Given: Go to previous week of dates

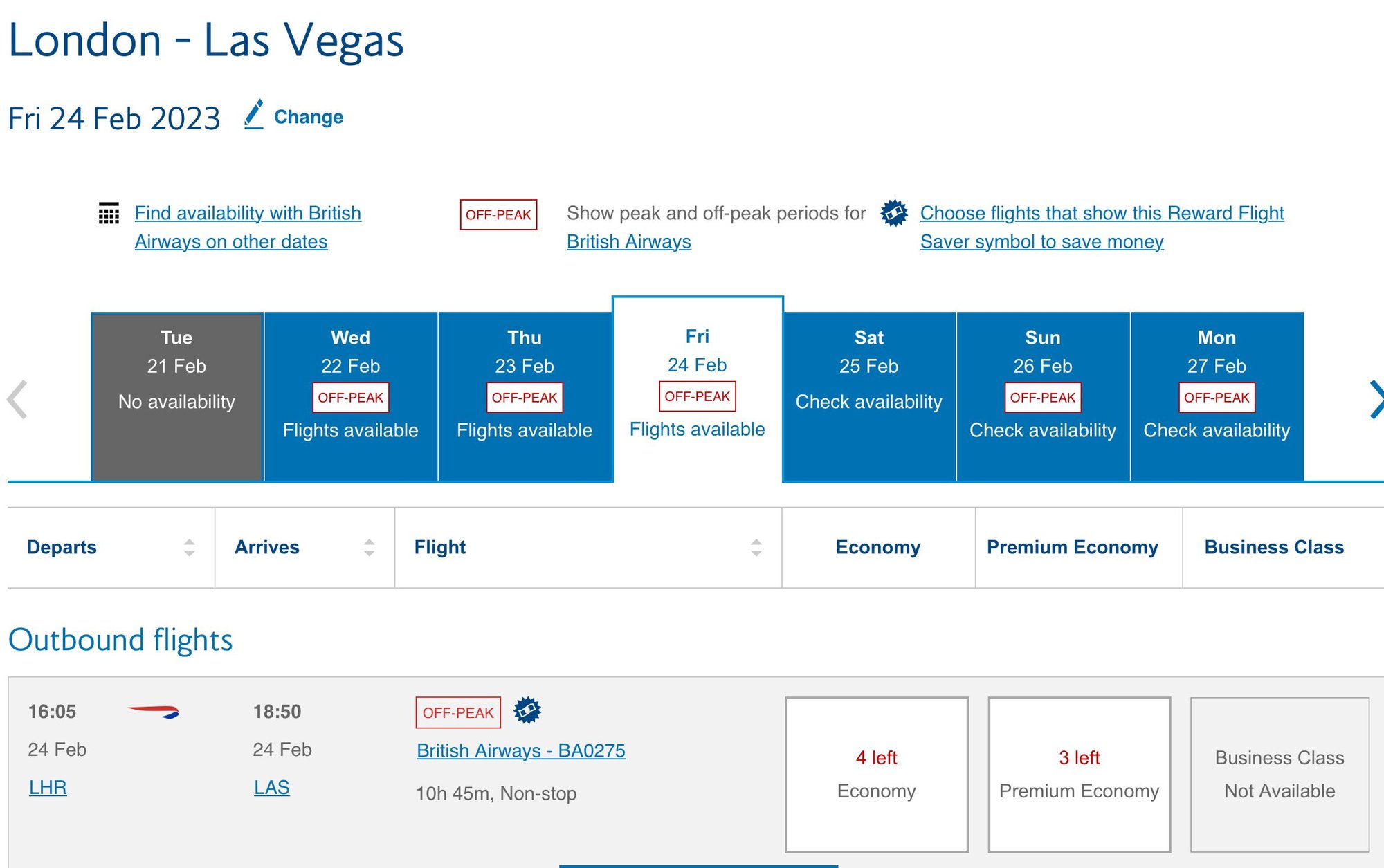Looking at the screenshot, I should pyautogui.click(x=17, y=399).
